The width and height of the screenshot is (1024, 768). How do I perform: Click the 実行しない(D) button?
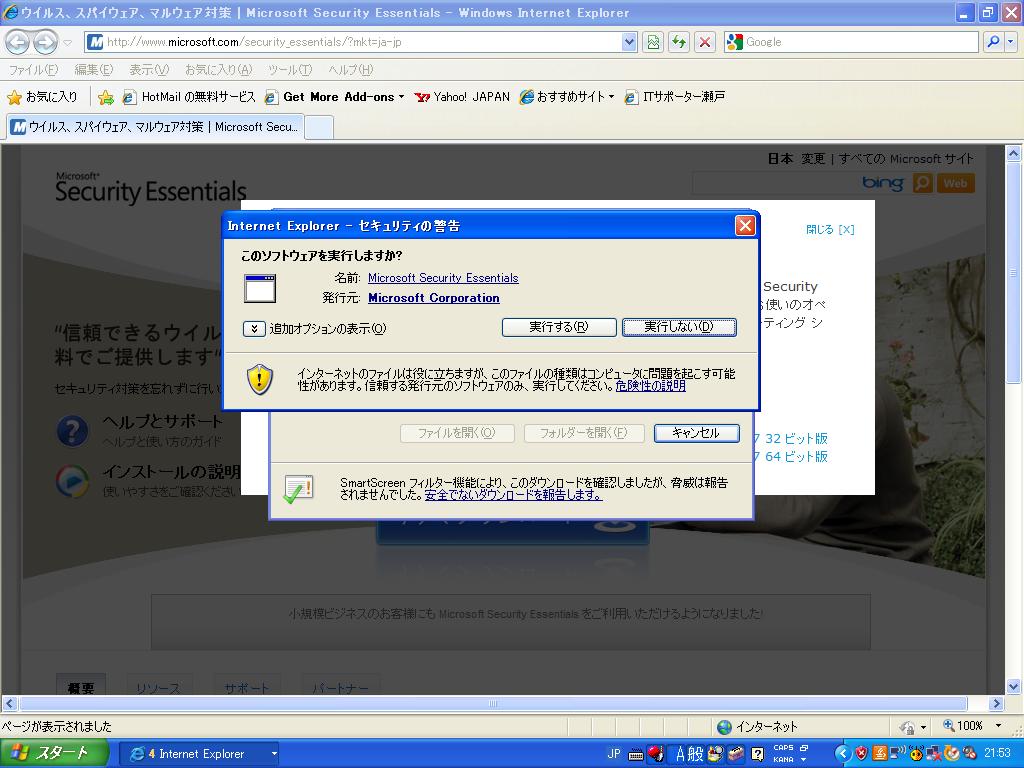679,327
